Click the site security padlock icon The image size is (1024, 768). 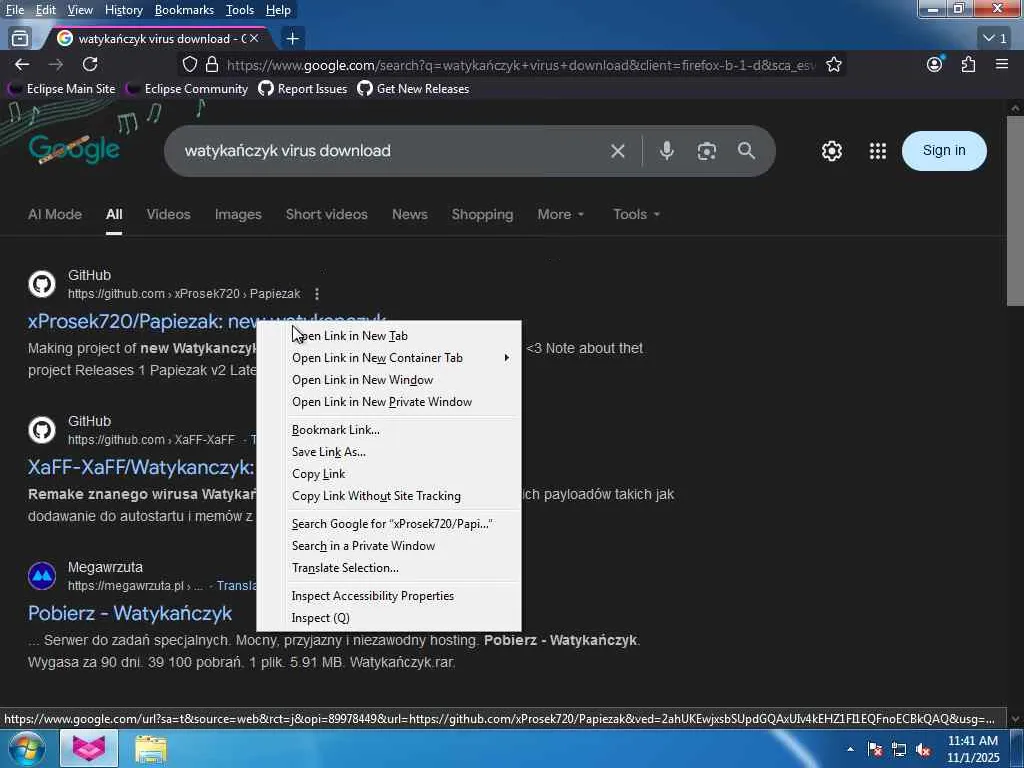212,64
